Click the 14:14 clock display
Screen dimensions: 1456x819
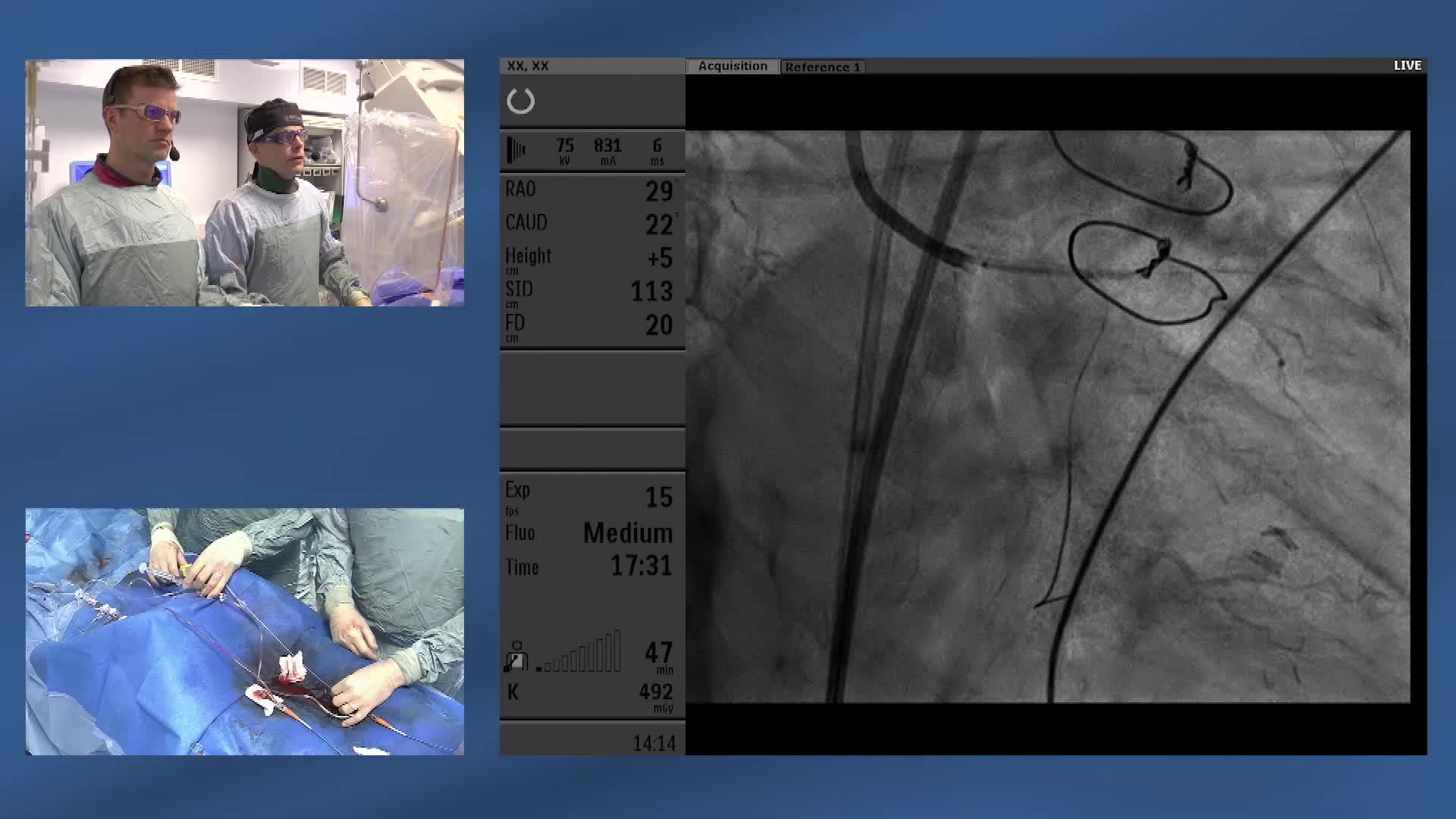coord(654,743)
